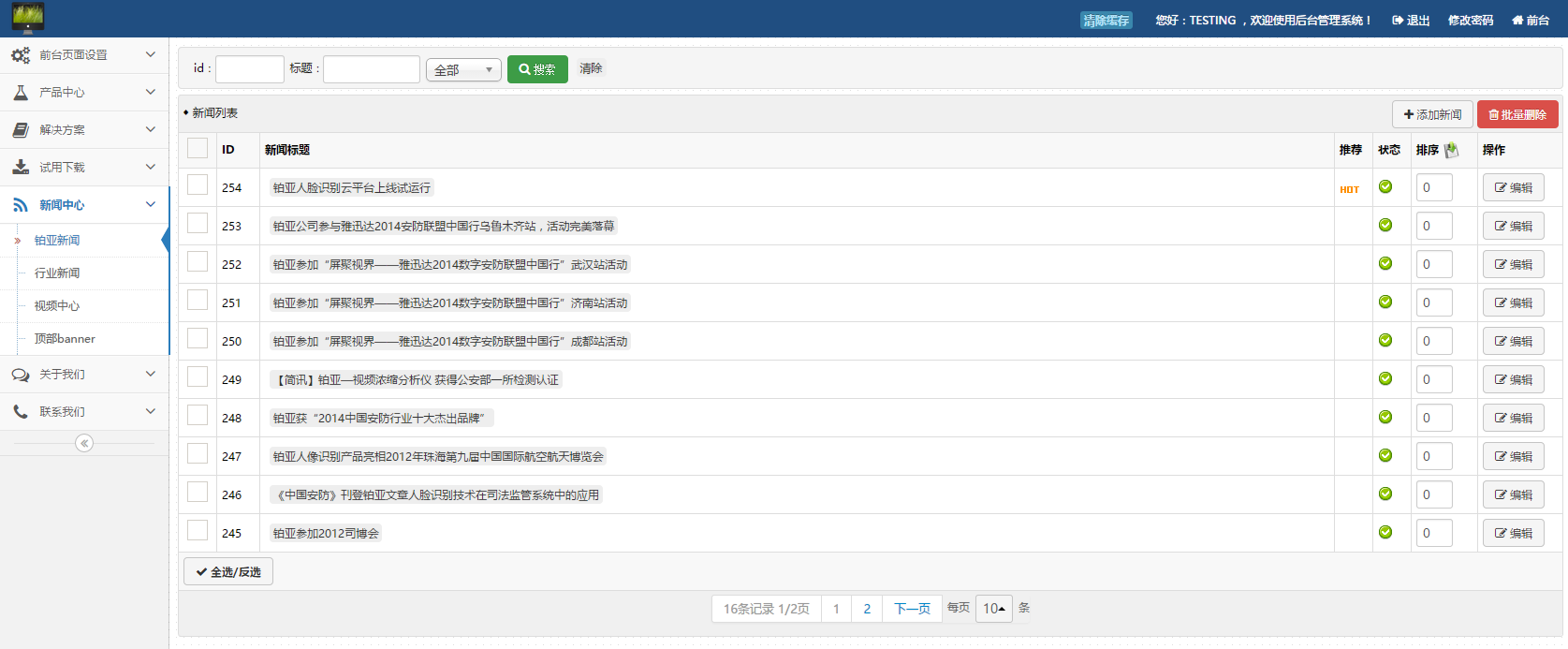Click the green 搜索 button
This screenshot has height=649, width=1568.
coord(537,69)
